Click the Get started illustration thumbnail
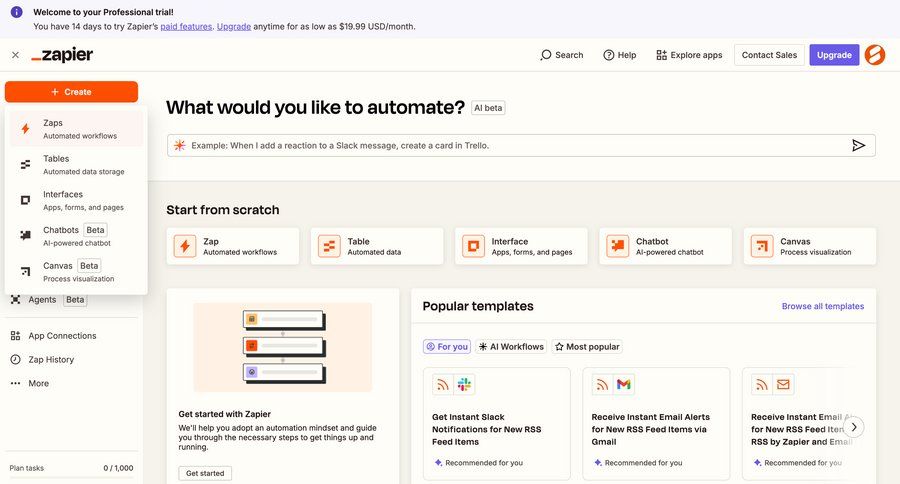 pyautogui.click(x=283, y=347)
